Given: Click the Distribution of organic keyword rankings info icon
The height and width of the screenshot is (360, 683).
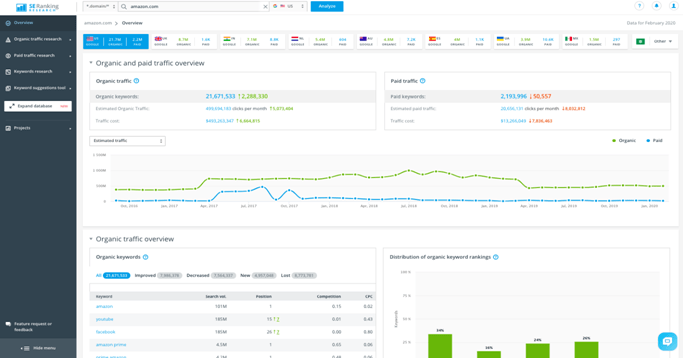Looking at the screenshot, I should pos(496,257).
